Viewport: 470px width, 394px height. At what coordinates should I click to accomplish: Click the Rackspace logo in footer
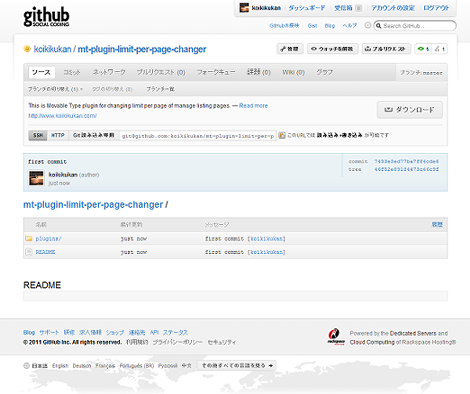pos(335,337)
